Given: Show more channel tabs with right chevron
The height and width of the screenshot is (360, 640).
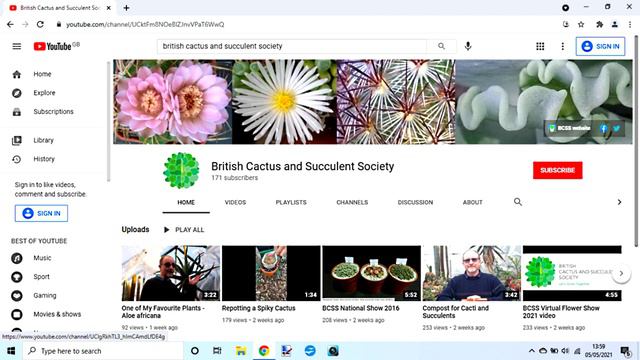Looking at the screenshot, I should pos(619,202).
